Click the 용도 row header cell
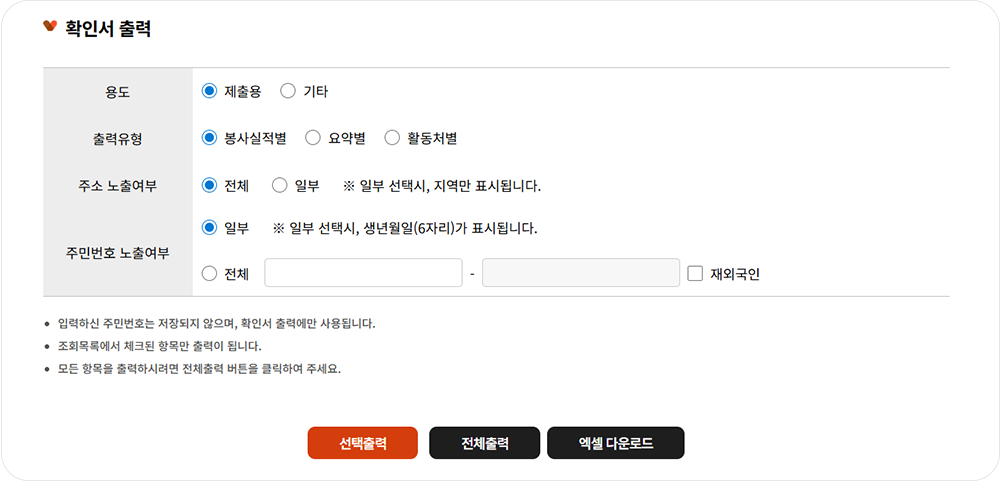The width and height of the screenshot is (1000, 481). coord(117,92)
